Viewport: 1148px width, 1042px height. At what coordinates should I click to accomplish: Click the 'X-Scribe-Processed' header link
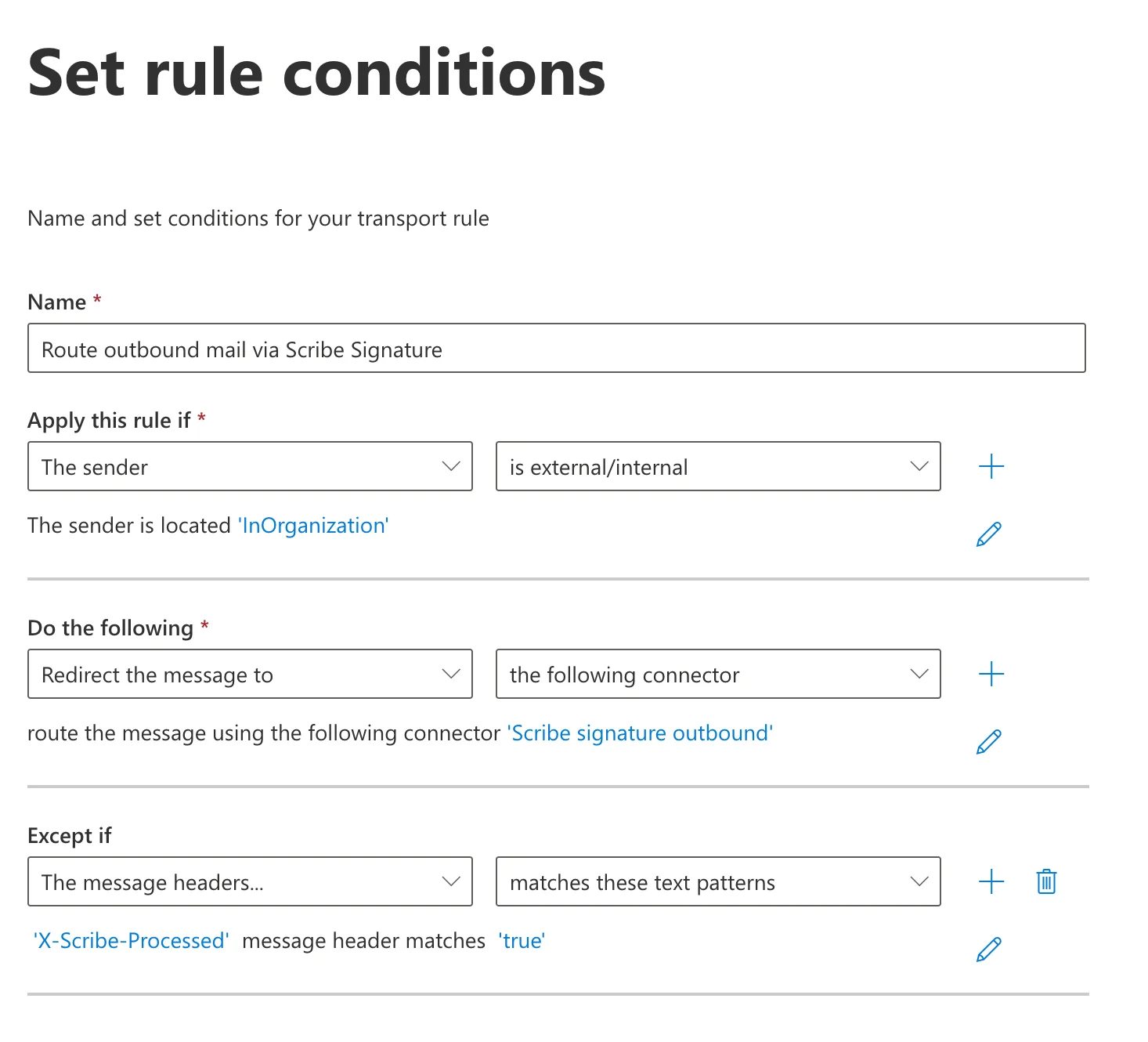click(x=131, y=941)
